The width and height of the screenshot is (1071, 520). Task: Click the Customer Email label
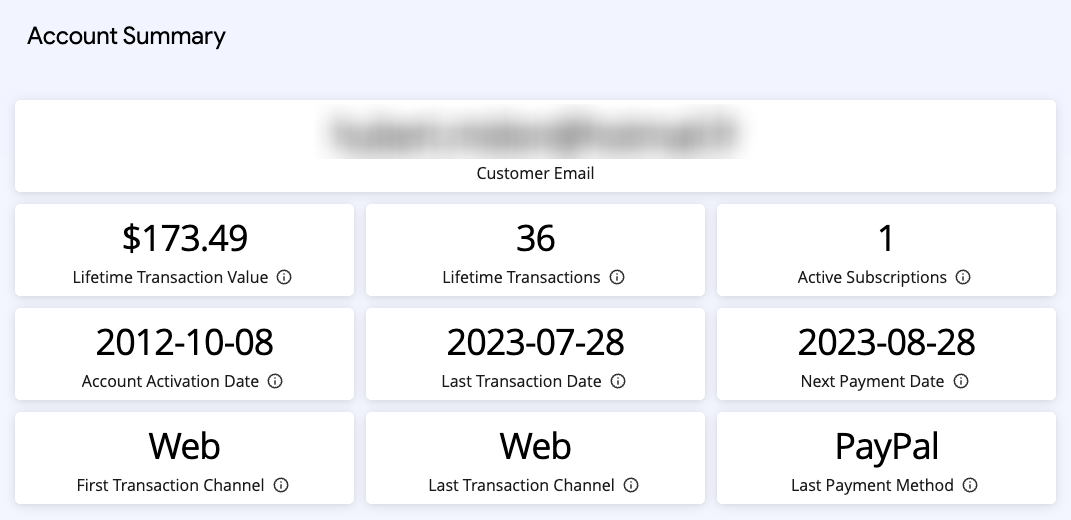coord(536,174)
